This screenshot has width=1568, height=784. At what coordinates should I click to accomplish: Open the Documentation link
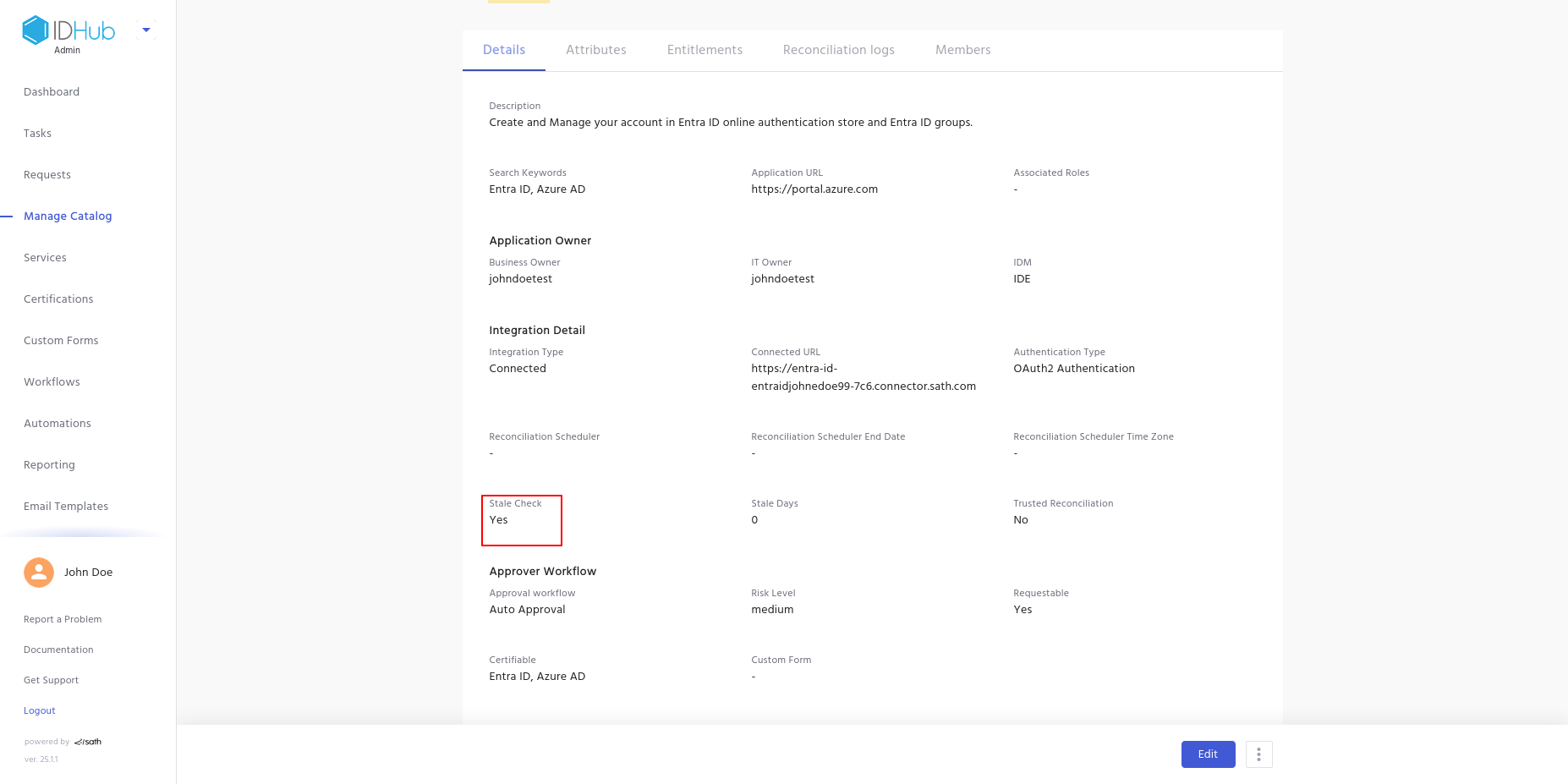[x=58, y=650]
